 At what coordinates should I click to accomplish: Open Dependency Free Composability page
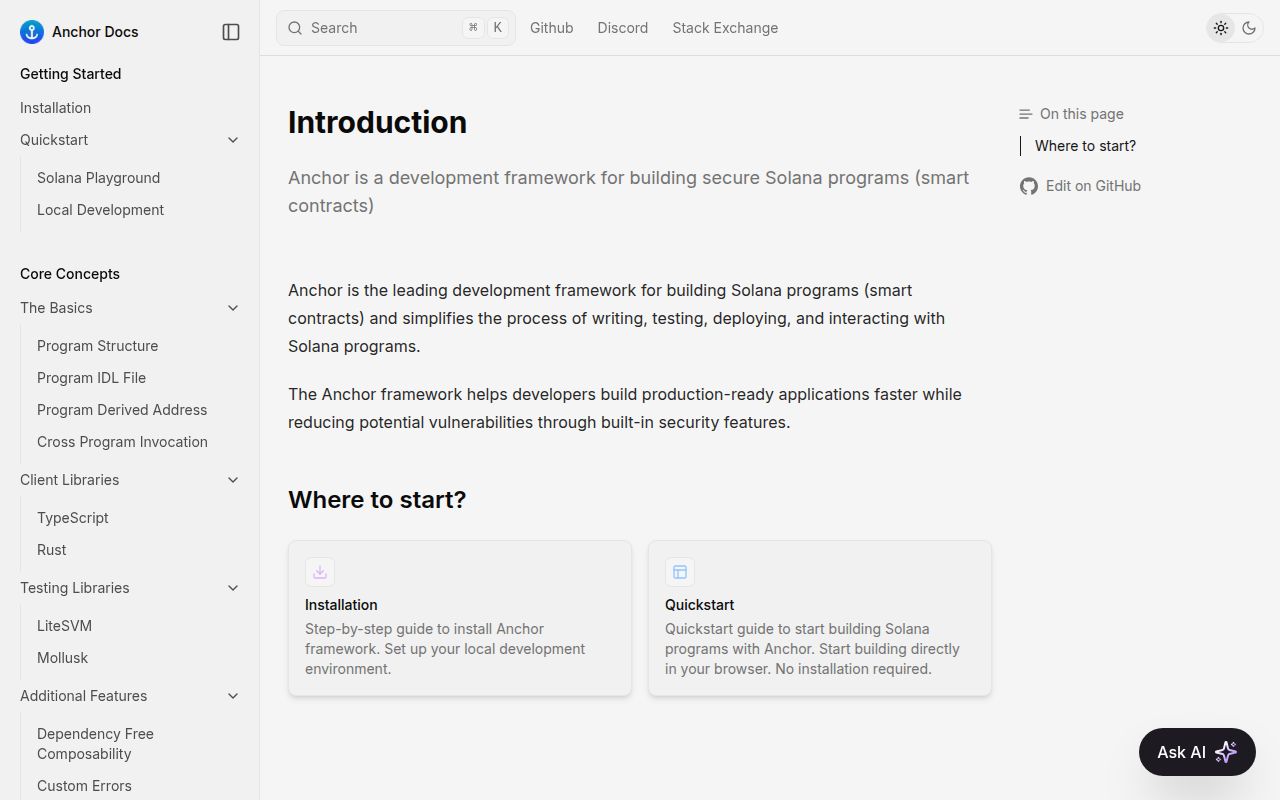[95, 744]
